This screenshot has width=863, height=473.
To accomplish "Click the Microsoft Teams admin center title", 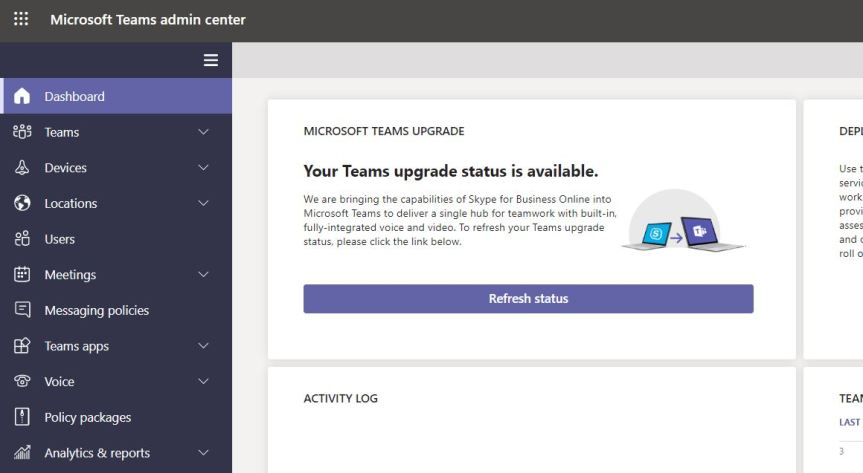I will click(148, 20).
